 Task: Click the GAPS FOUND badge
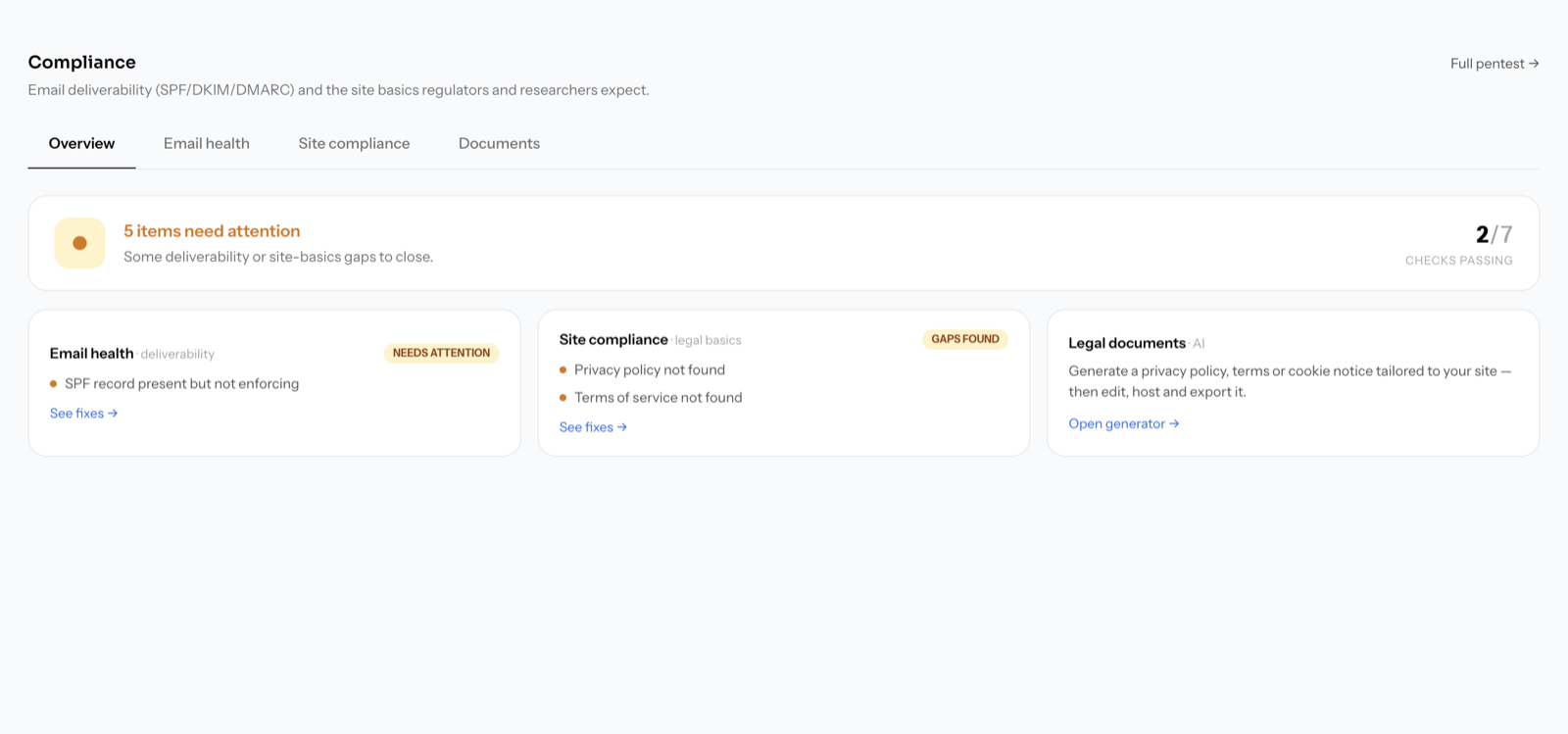click(965, 339)
